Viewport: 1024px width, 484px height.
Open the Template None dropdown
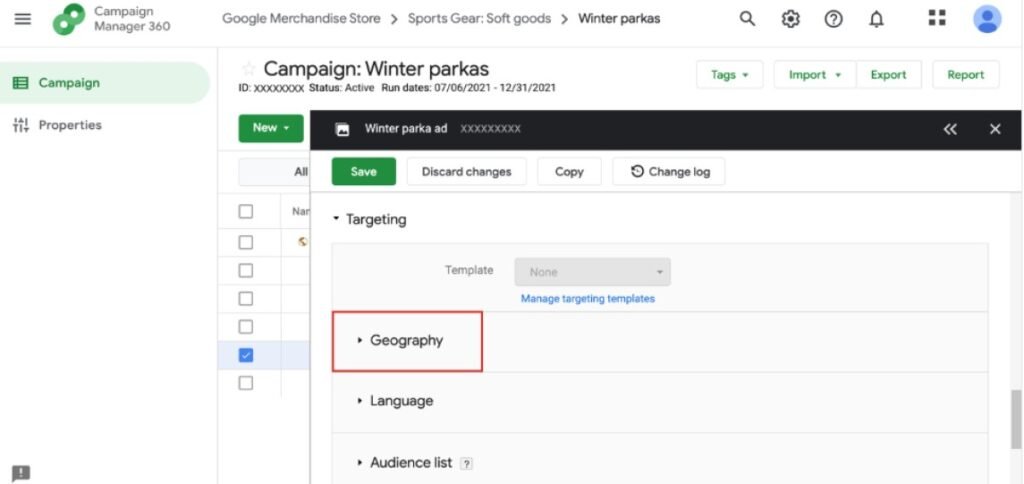pos(592,272)
